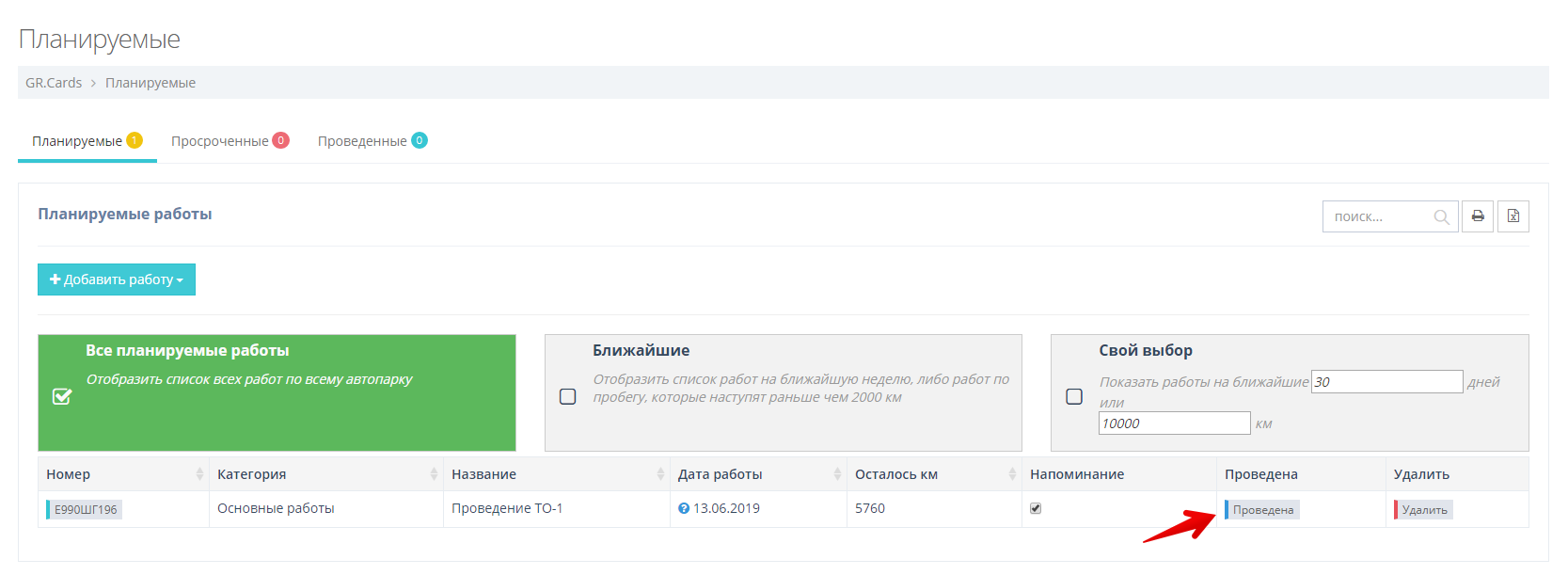The image size is (1568, 575).
Task: Enable the Ближайшие filter checkbox
Action: point(568,396)
